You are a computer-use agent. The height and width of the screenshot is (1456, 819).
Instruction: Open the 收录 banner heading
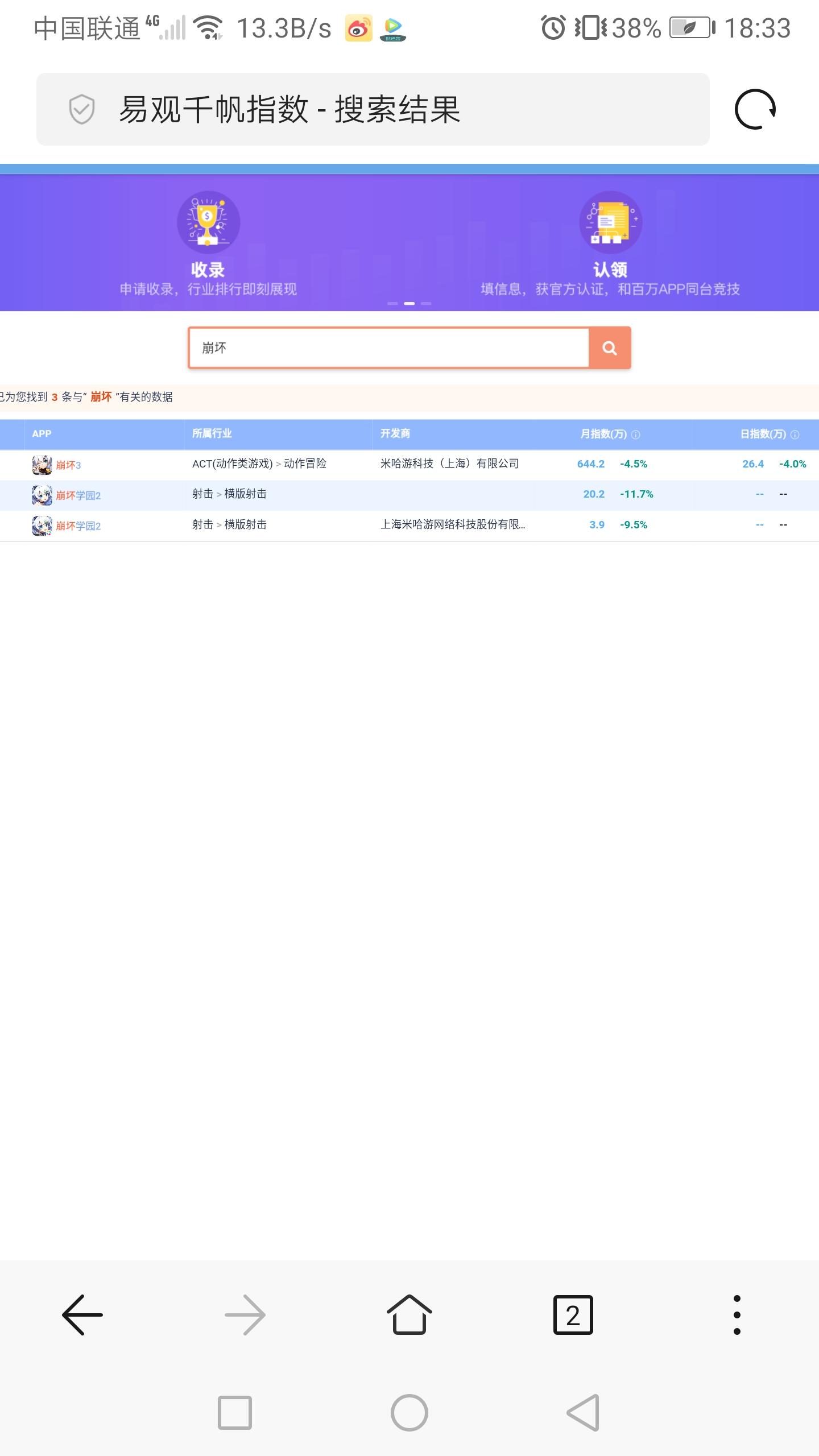pyautogui.click(x=208, y=270)
